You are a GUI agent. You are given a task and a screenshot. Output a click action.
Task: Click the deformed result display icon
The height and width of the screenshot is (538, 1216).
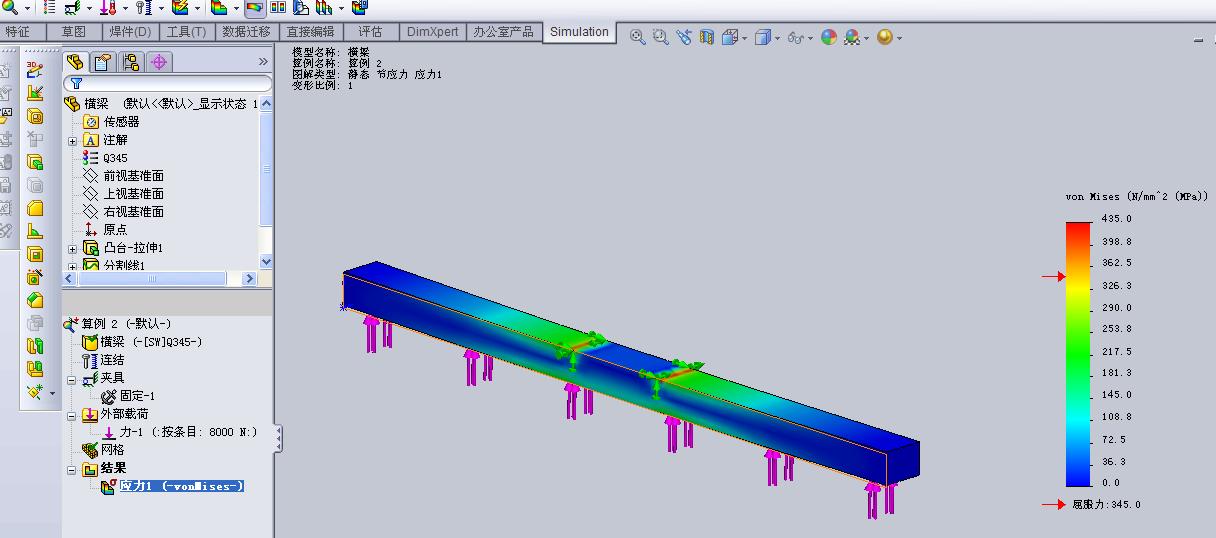[x=254, y=7]
